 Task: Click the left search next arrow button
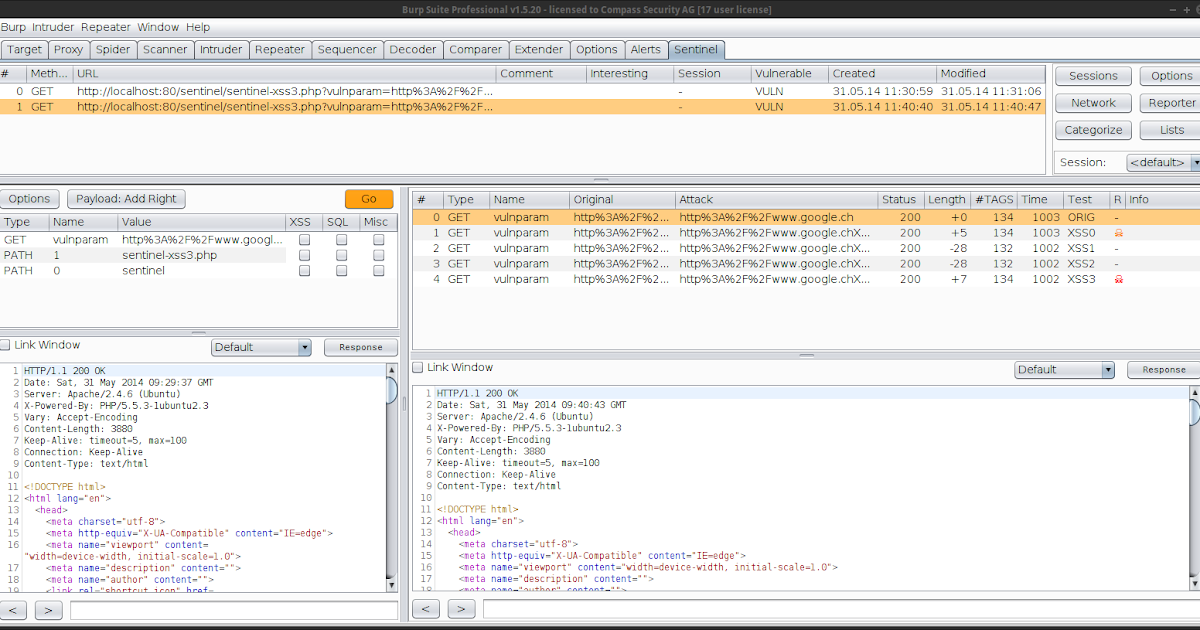tap(48, 610)
